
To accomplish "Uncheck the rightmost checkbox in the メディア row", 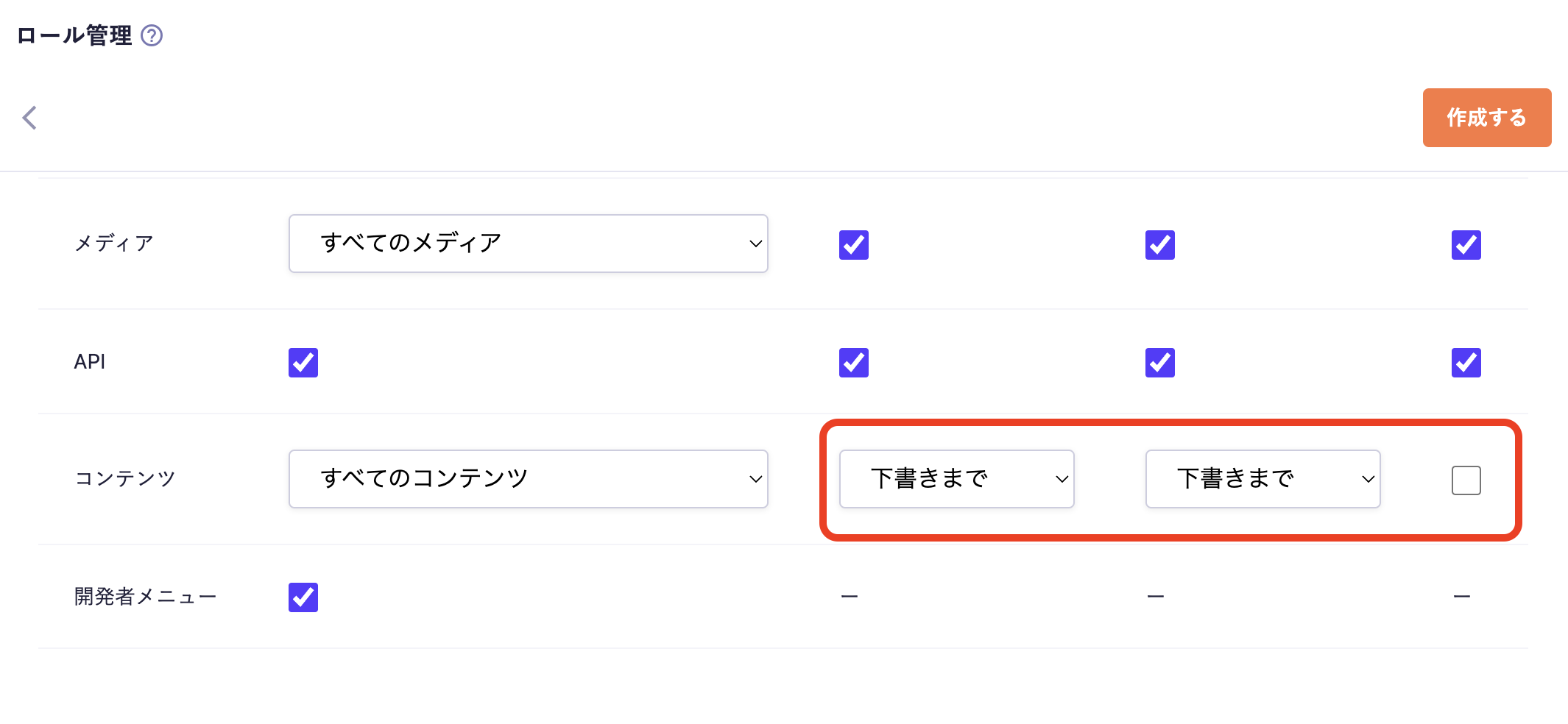I will click(1466, 245).
